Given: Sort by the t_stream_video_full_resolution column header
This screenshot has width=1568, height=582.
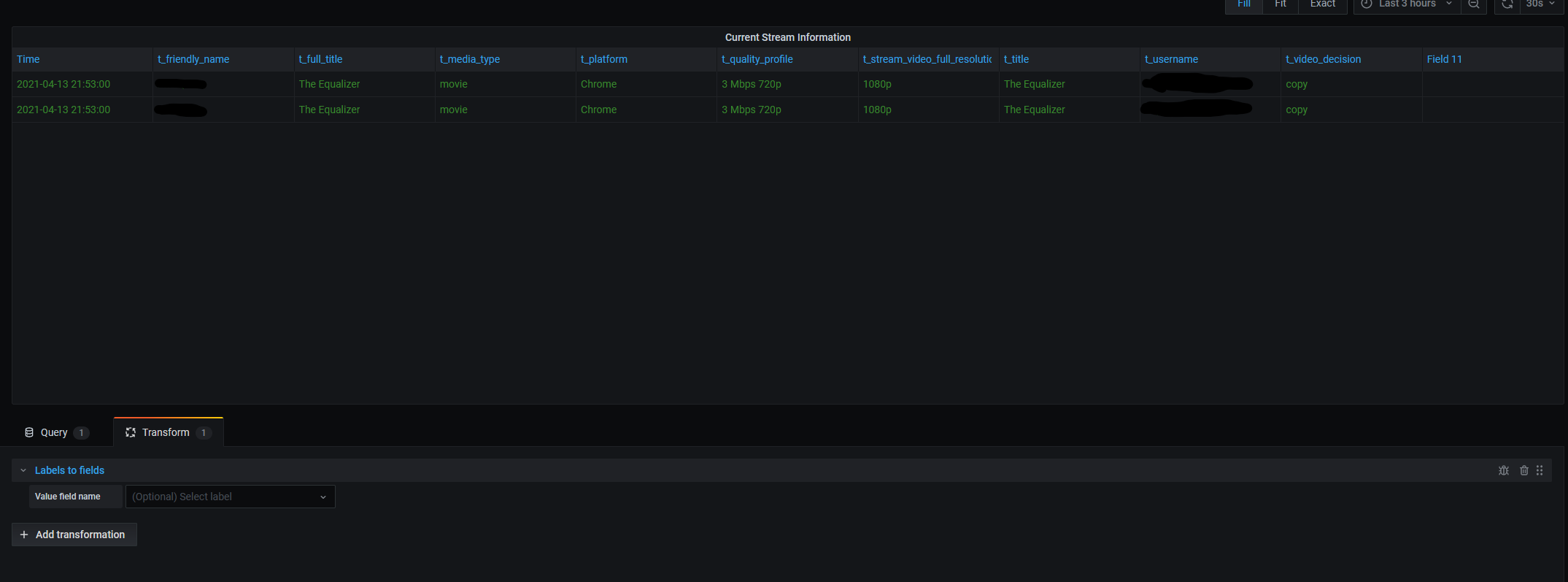Looking at the screenshot, I should [927, 59].
